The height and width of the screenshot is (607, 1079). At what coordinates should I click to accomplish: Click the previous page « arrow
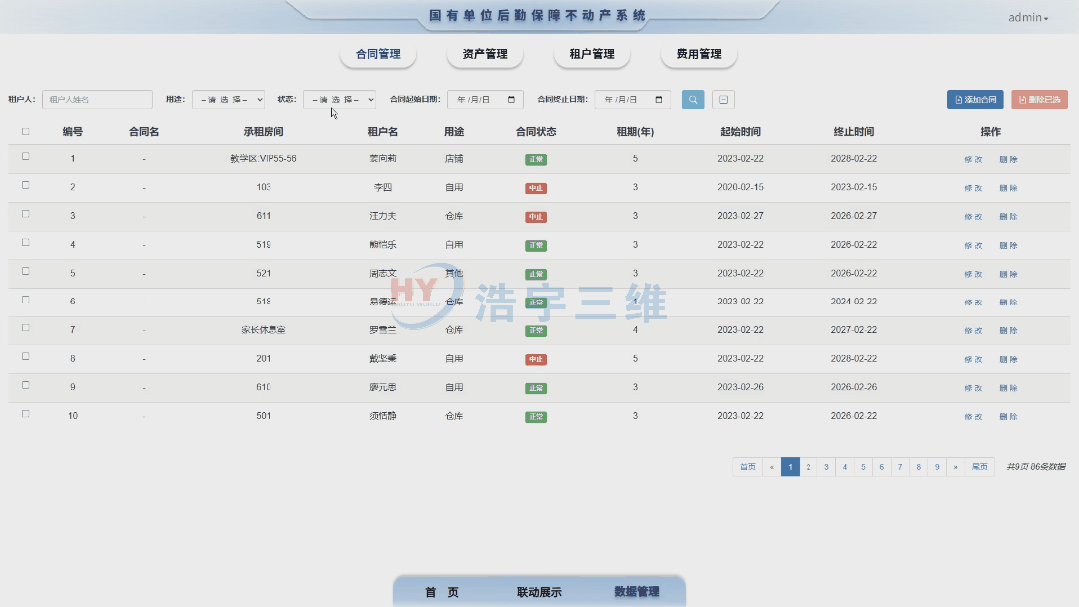pyautogui.click(x=771, y=467)
